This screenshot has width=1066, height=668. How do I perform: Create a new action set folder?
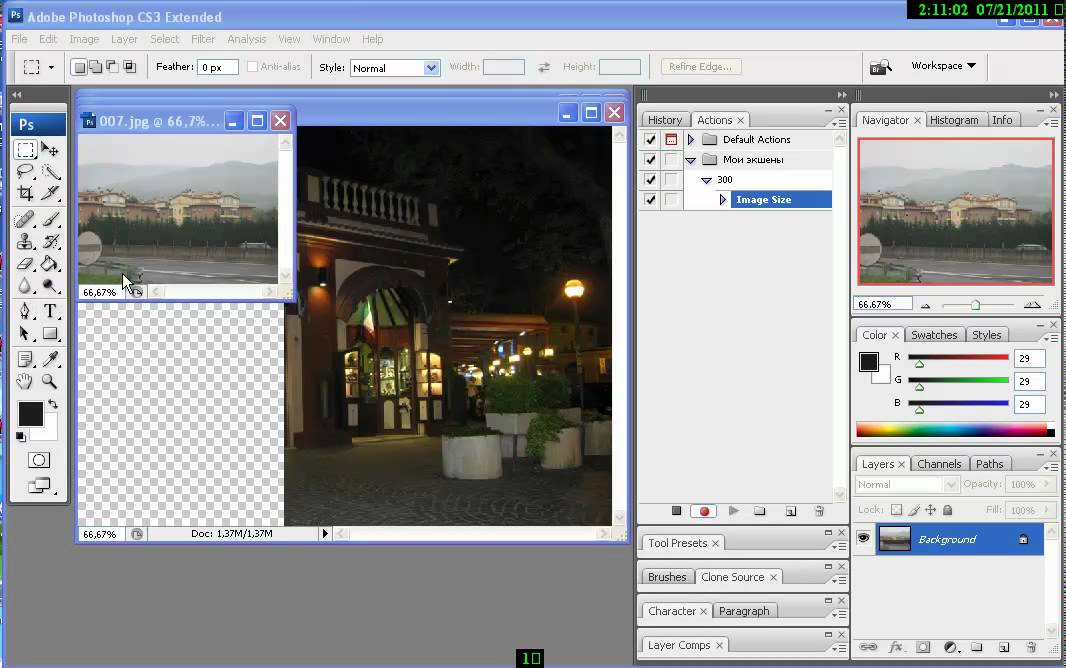760,511
